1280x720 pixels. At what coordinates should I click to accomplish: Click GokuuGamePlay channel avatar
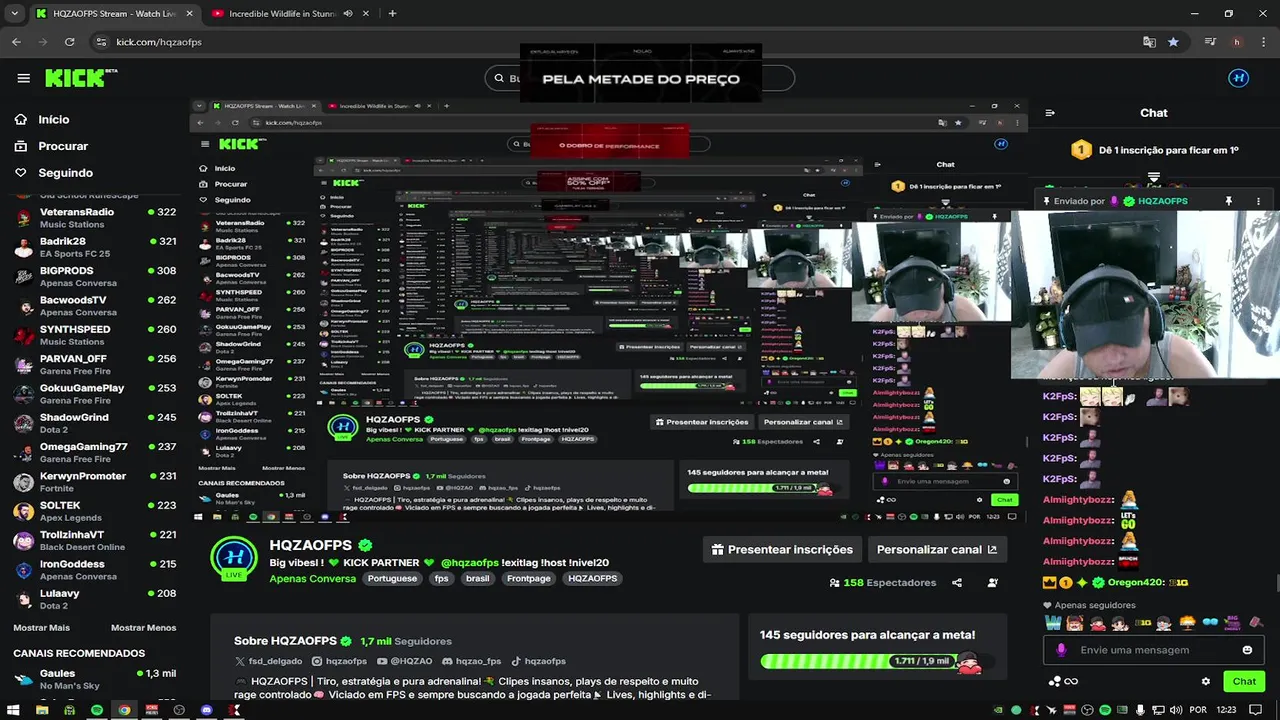pyautogui.click(x=24, y=394)
